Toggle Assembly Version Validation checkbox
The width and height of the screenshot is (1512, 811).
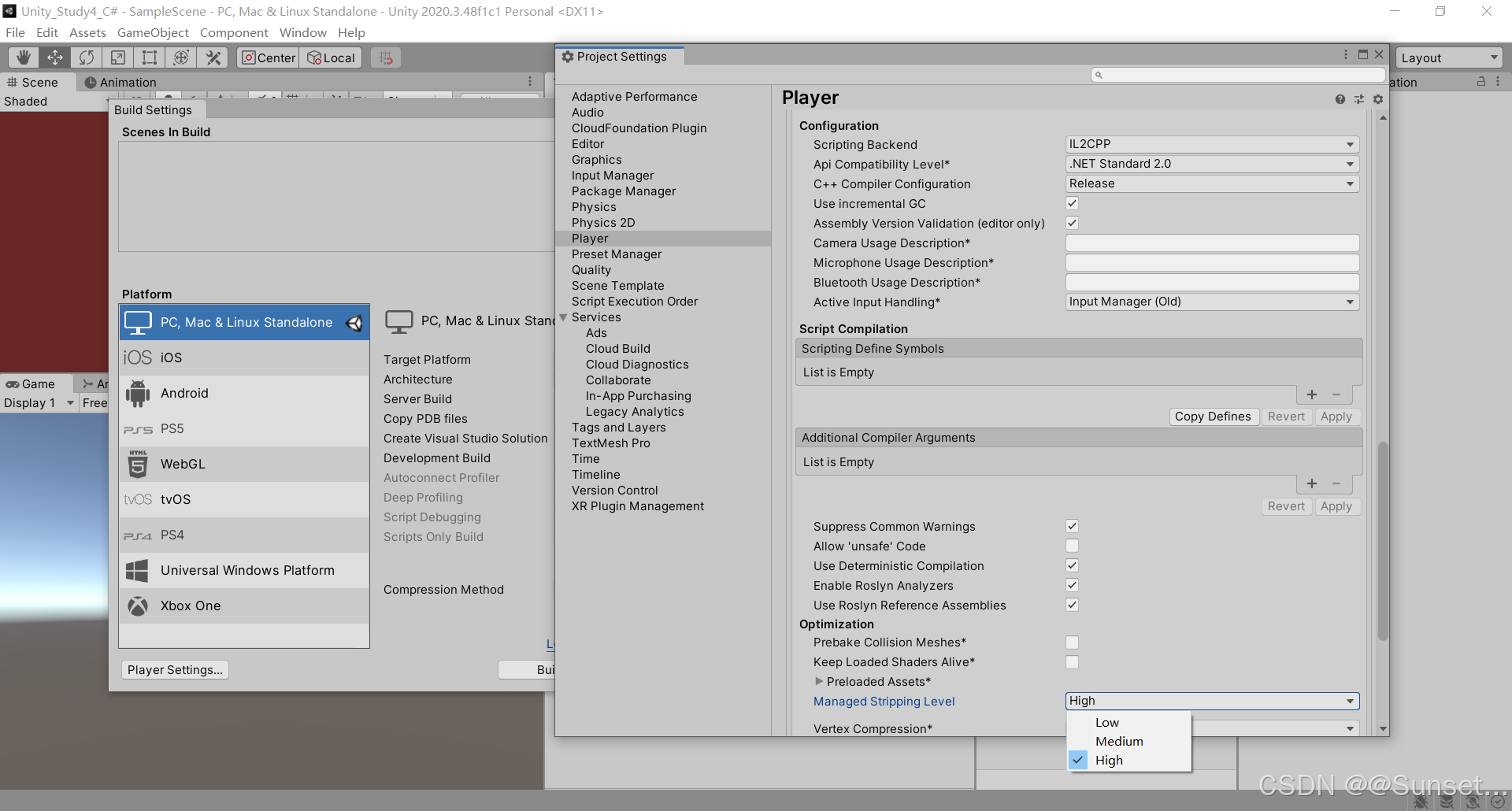[x=1072, y=223]
